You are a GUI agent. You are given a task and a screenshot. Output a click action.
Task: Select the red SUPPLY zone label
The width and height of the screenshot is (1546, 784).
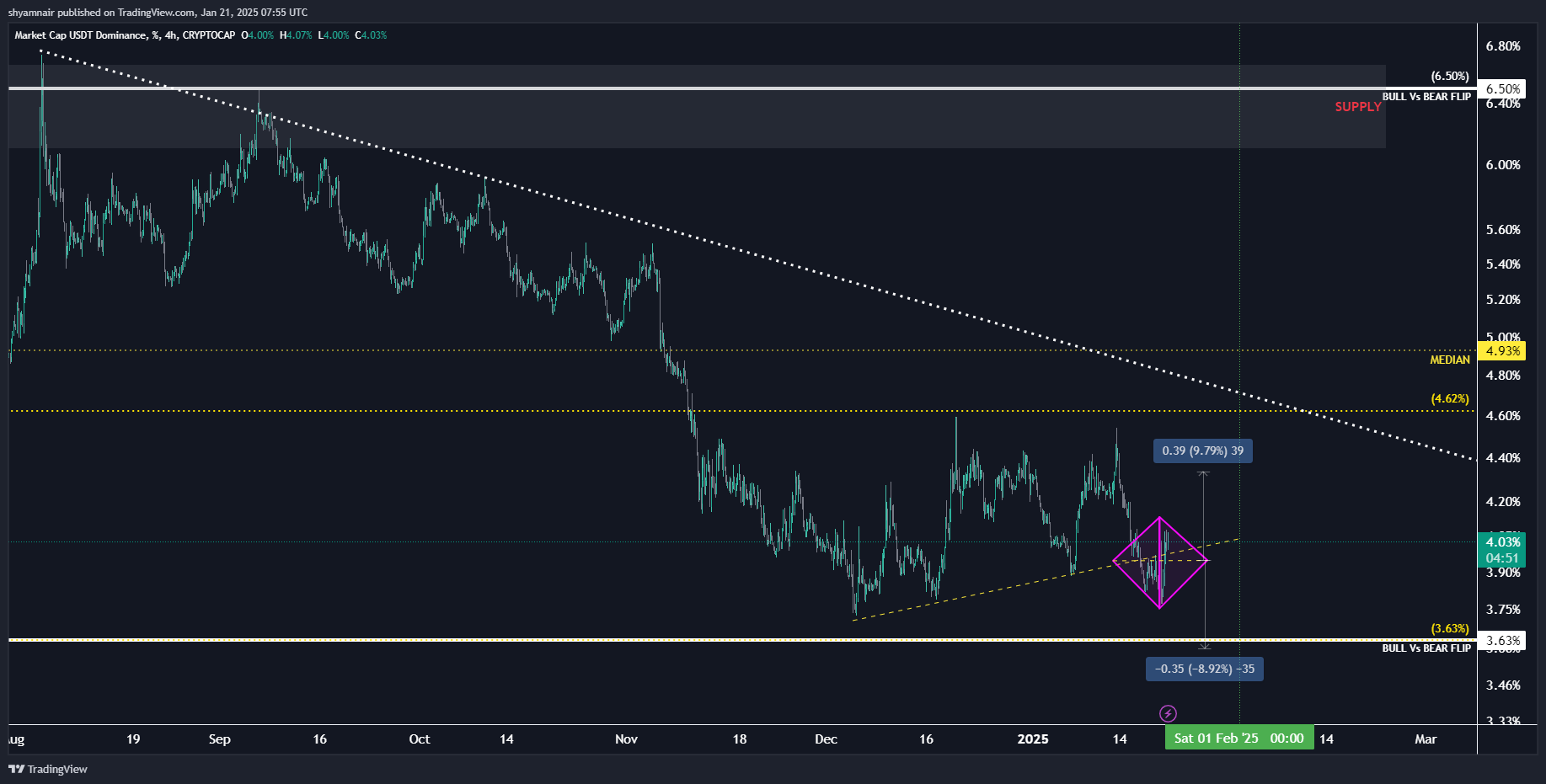[x=1358, y=107]
